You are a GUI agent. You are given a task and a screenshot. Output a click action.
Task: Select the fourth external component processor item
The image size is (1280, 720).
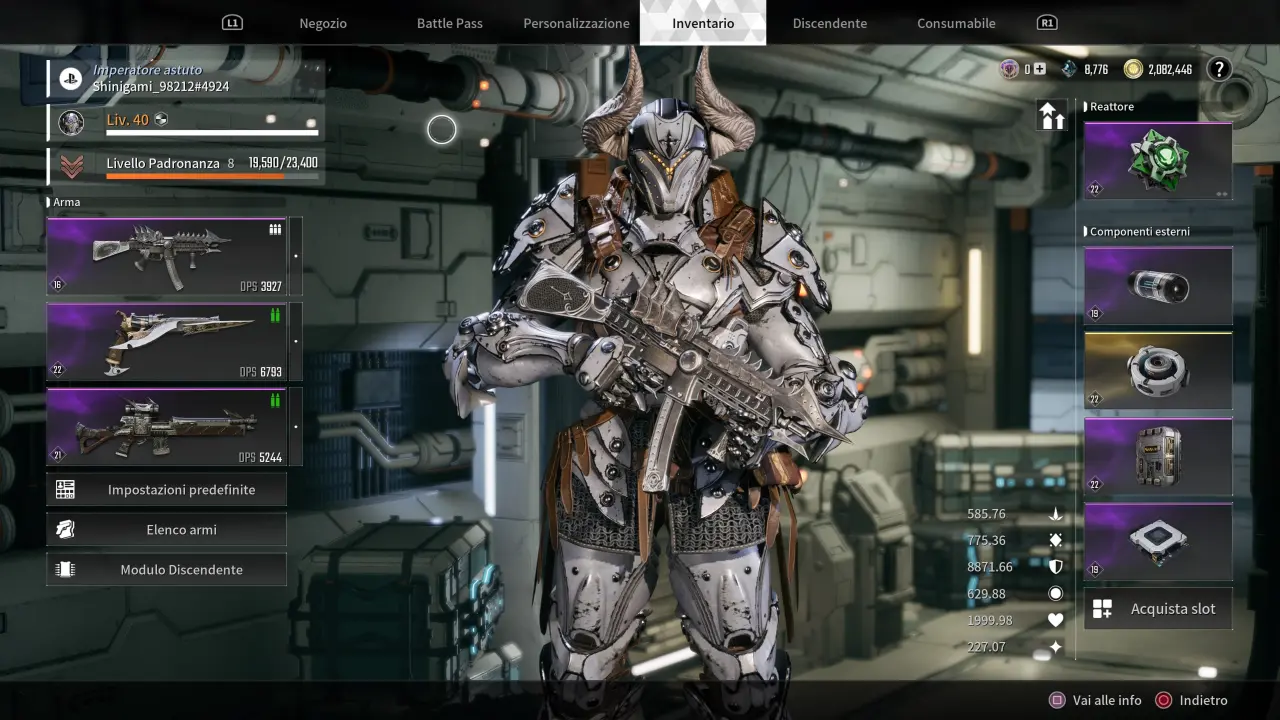click(x=1158, y=542)
